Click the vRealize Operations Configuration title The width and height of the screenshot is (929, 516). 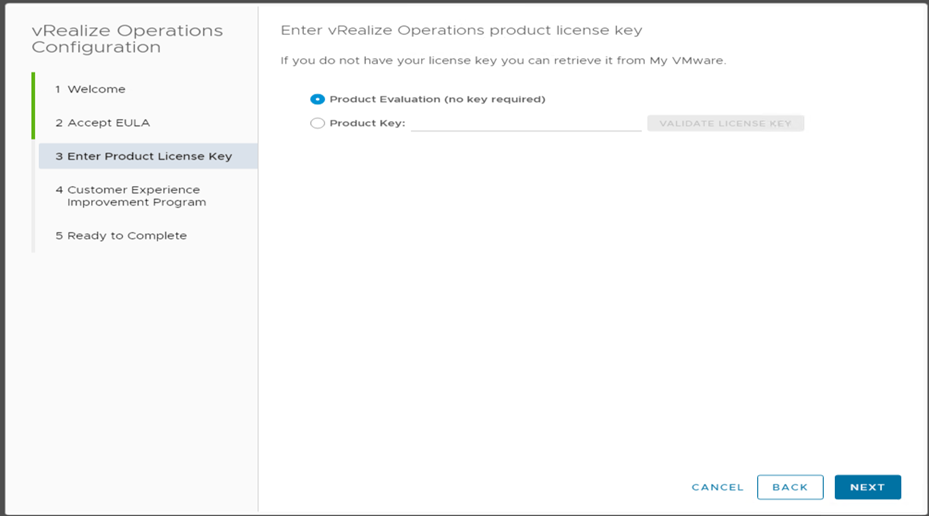127,39
